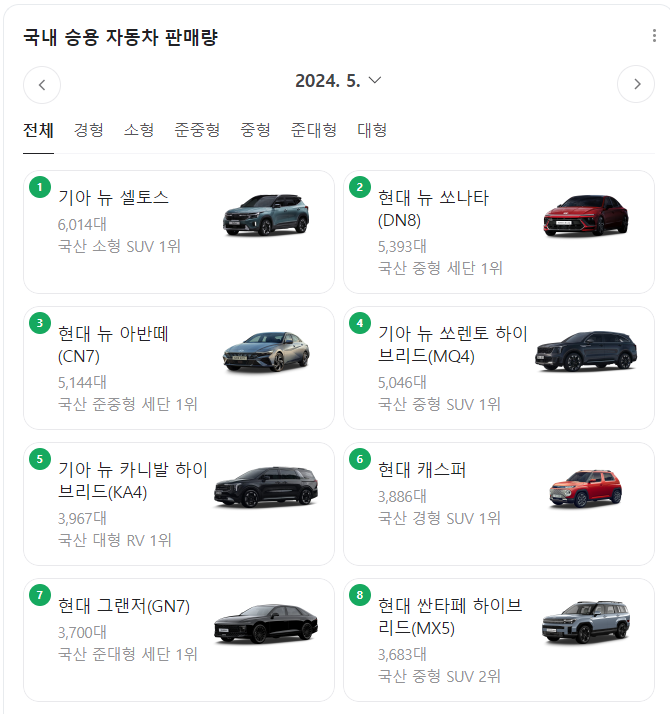This screenshot has height=714, width=670.
Task: Open the 기아 뉴 쏘렌토 하이브리드 link
Action: 452,344
